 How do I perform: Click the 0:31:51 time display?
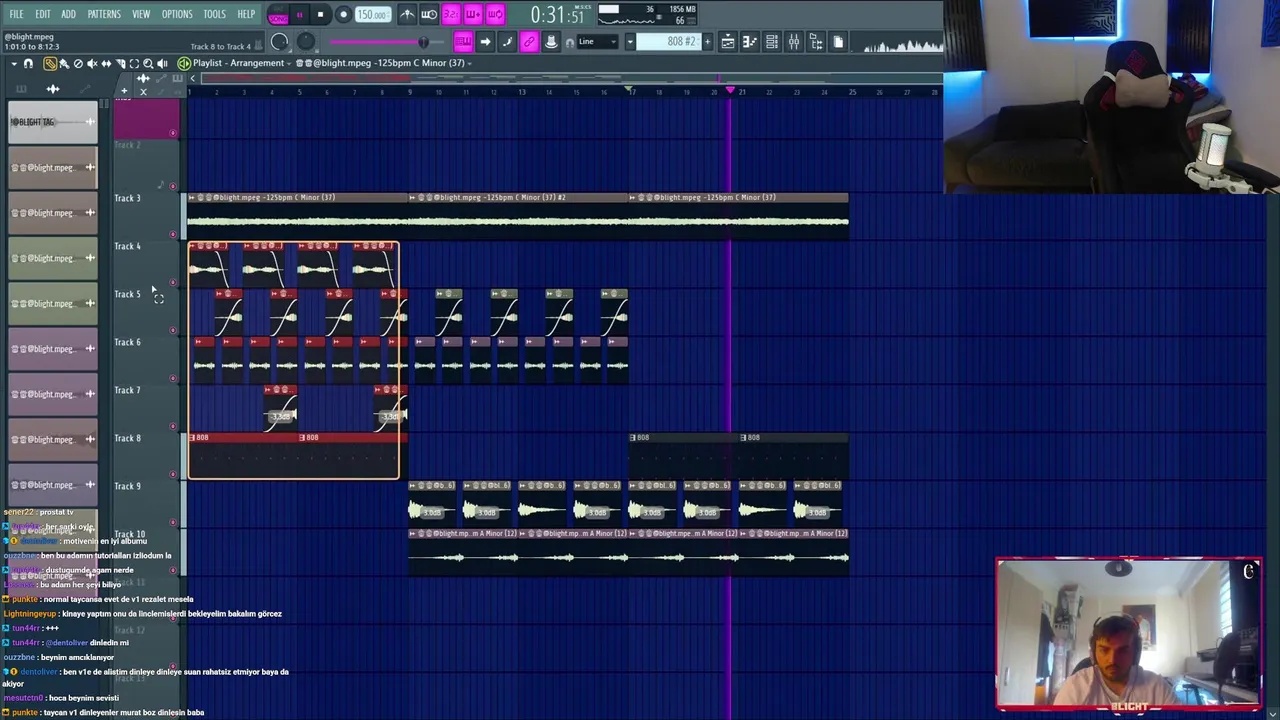click(x=557, y=15)
